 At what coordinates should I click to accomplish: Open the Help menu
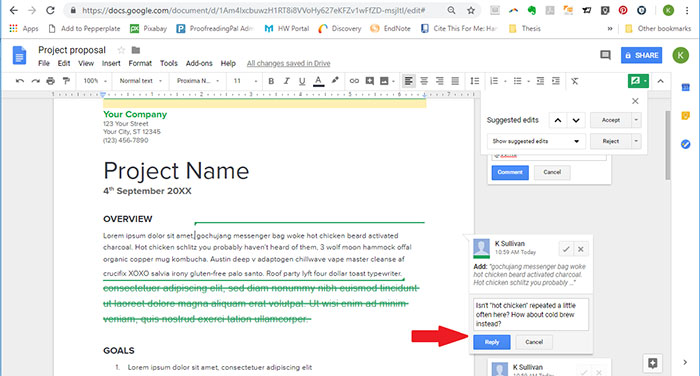[x=228, y=63]
